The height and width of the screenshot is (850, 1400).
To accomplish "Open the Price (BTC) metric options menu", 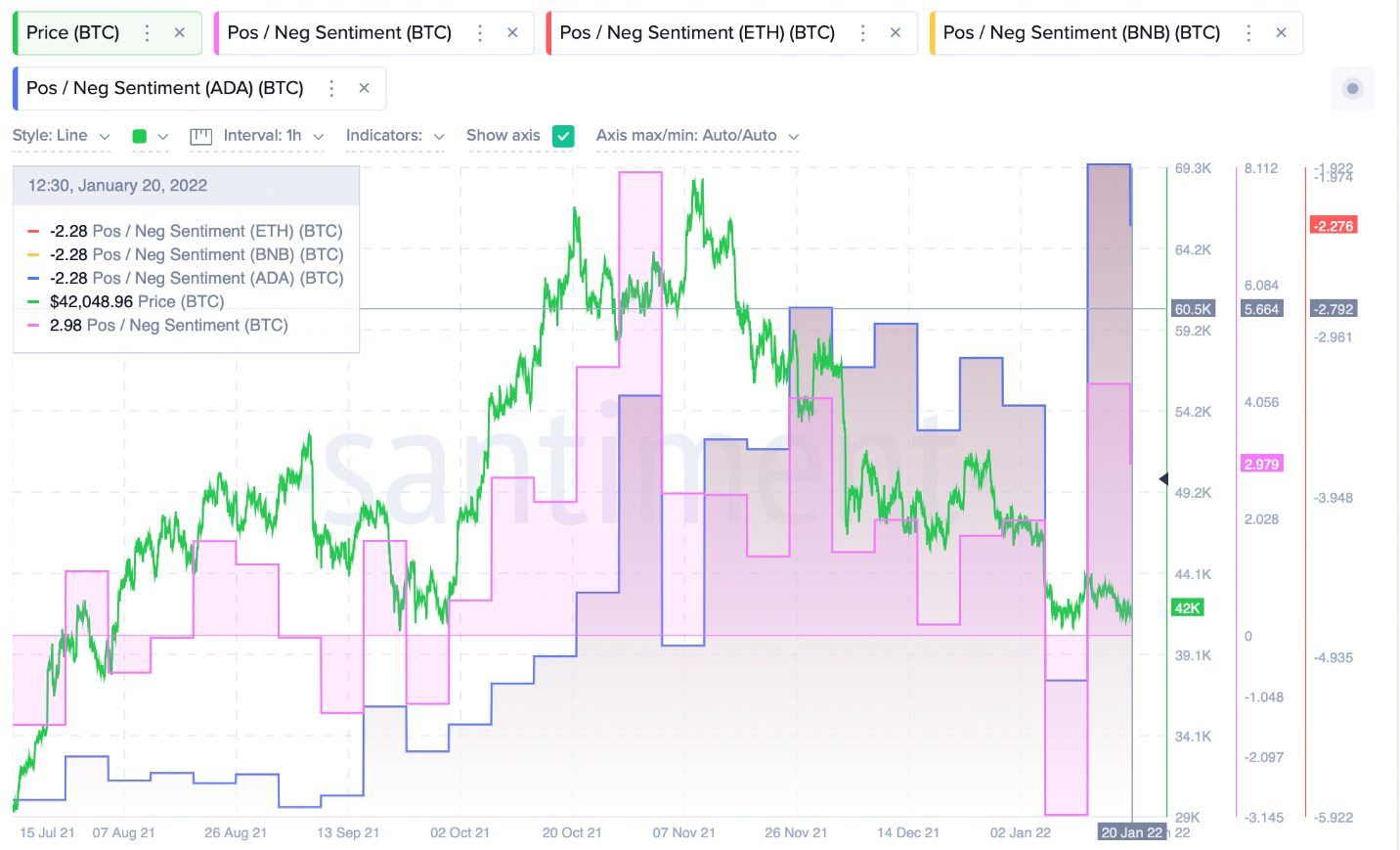I will (x=147, y=32).
